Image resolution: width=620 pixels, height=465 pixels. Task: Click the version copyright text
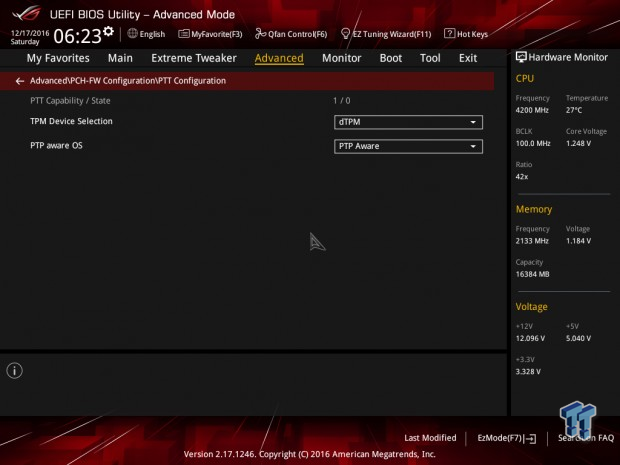tap(310, 454)
